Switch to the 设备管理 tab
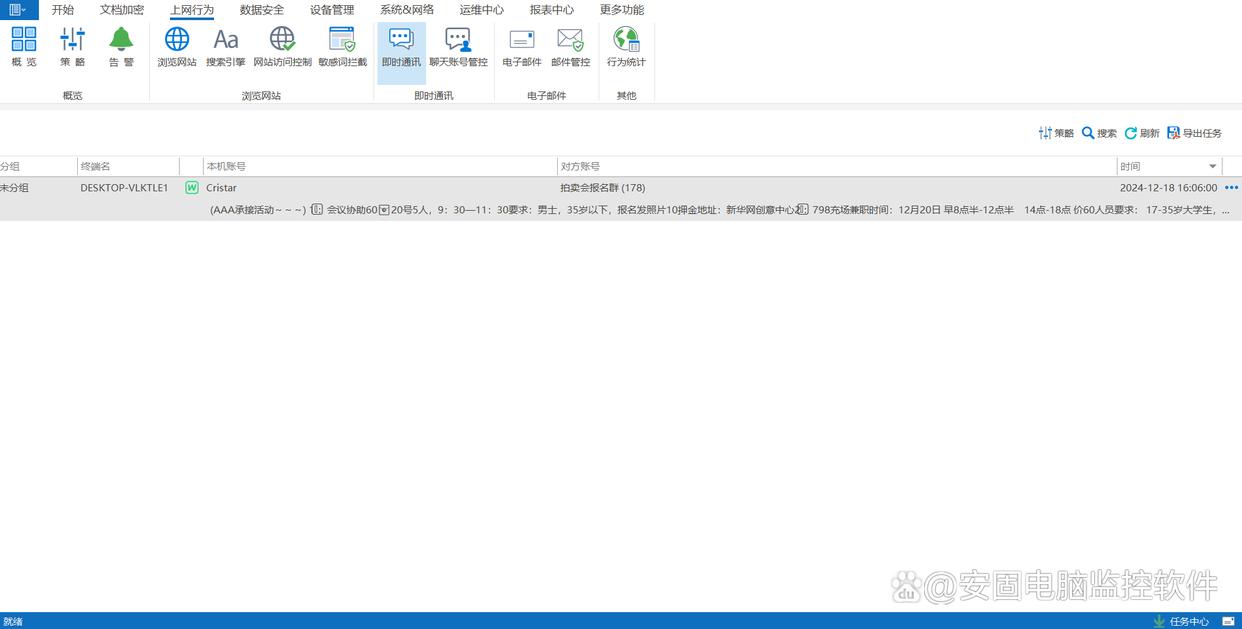The image size is (1242, 629). tap(332, 10)
